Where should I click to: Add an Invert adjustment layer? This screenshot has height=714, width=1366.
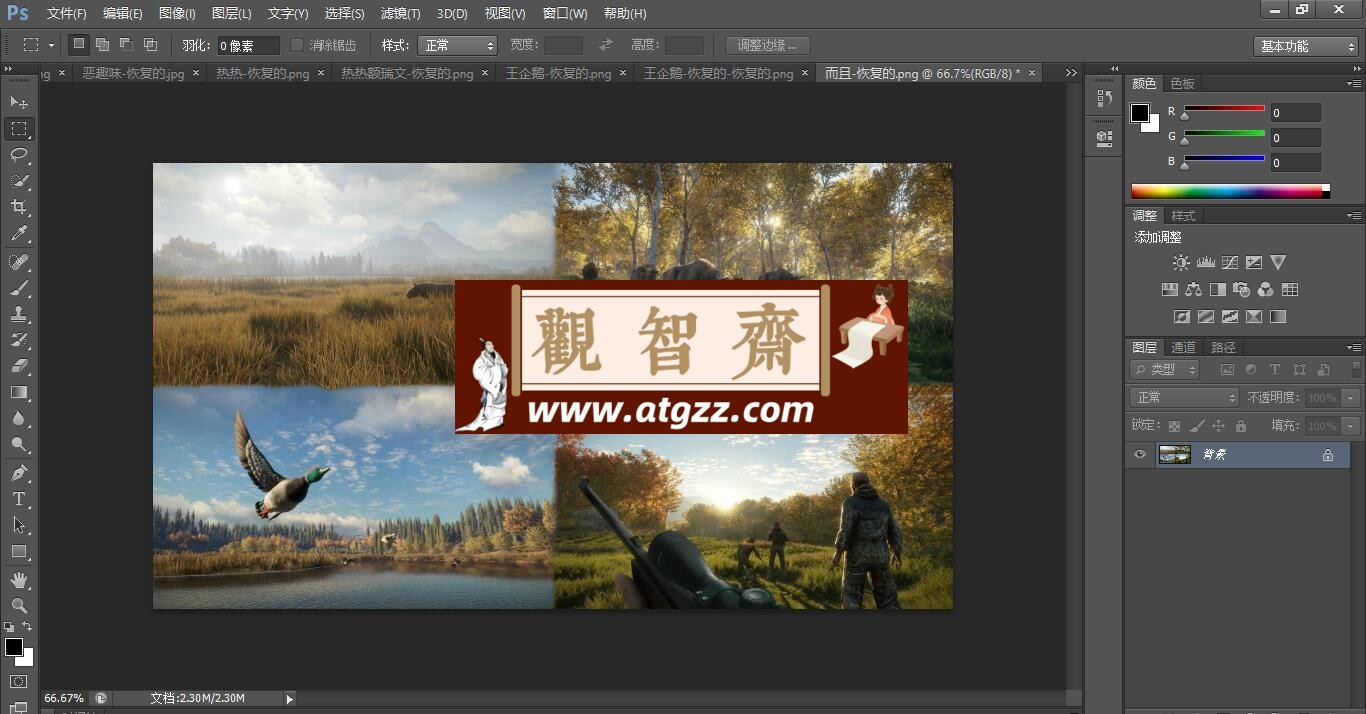1181,316
